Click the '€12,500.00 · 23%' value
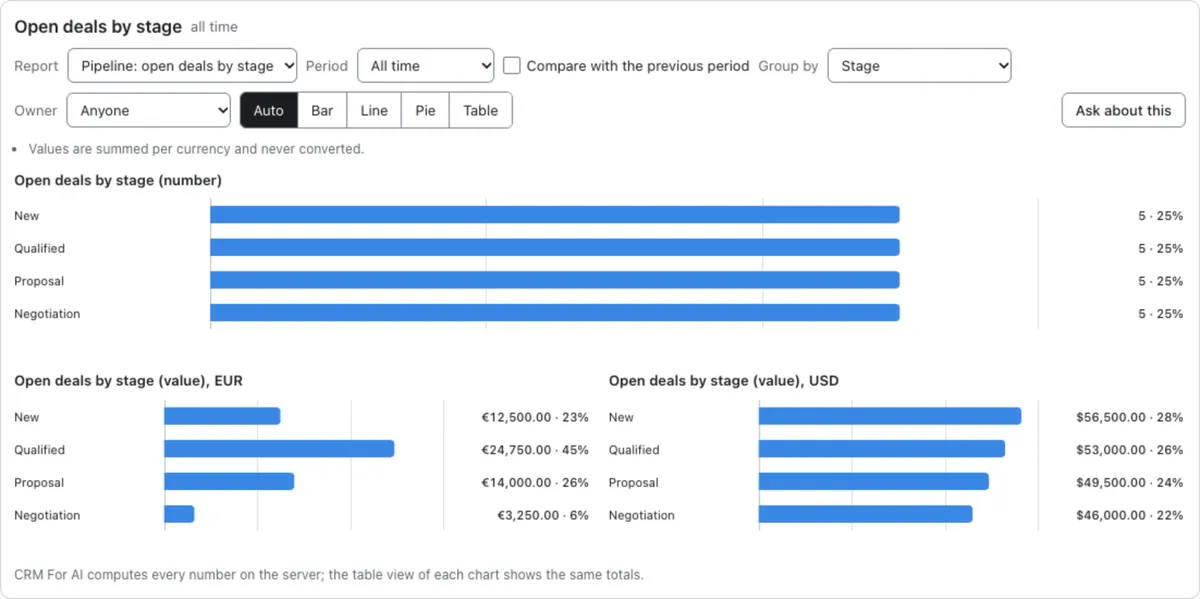This screenshot has width=1200, height=599. click(535, 417)
